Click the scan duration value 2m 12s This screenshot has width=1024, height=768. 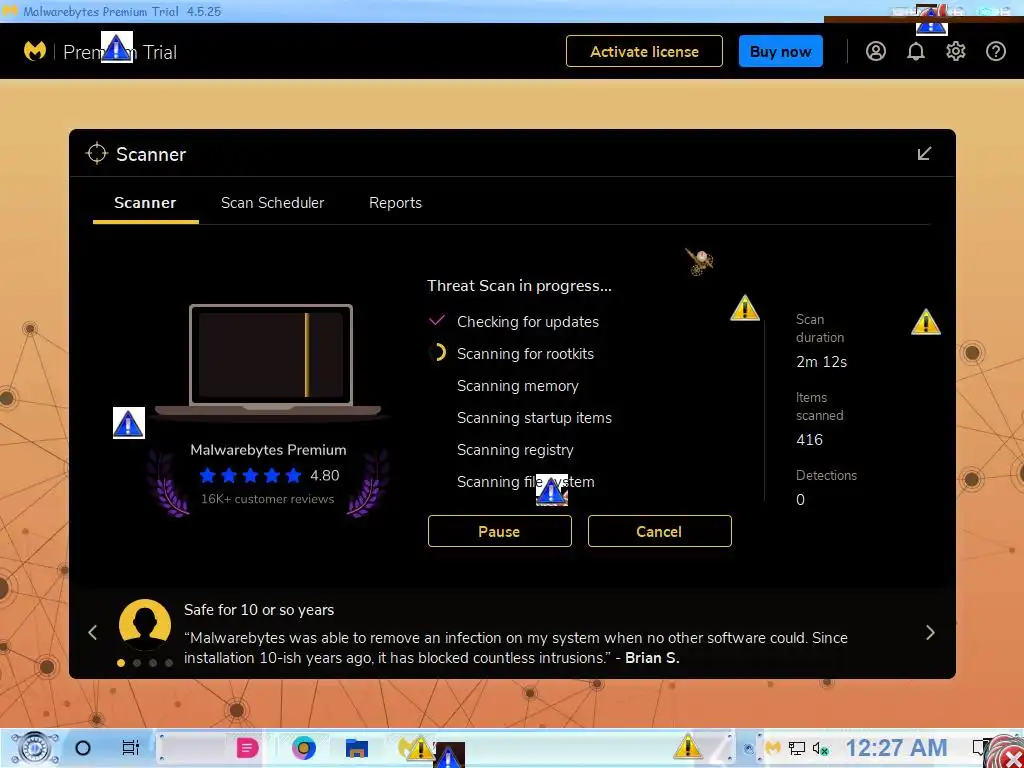point(822,362)
